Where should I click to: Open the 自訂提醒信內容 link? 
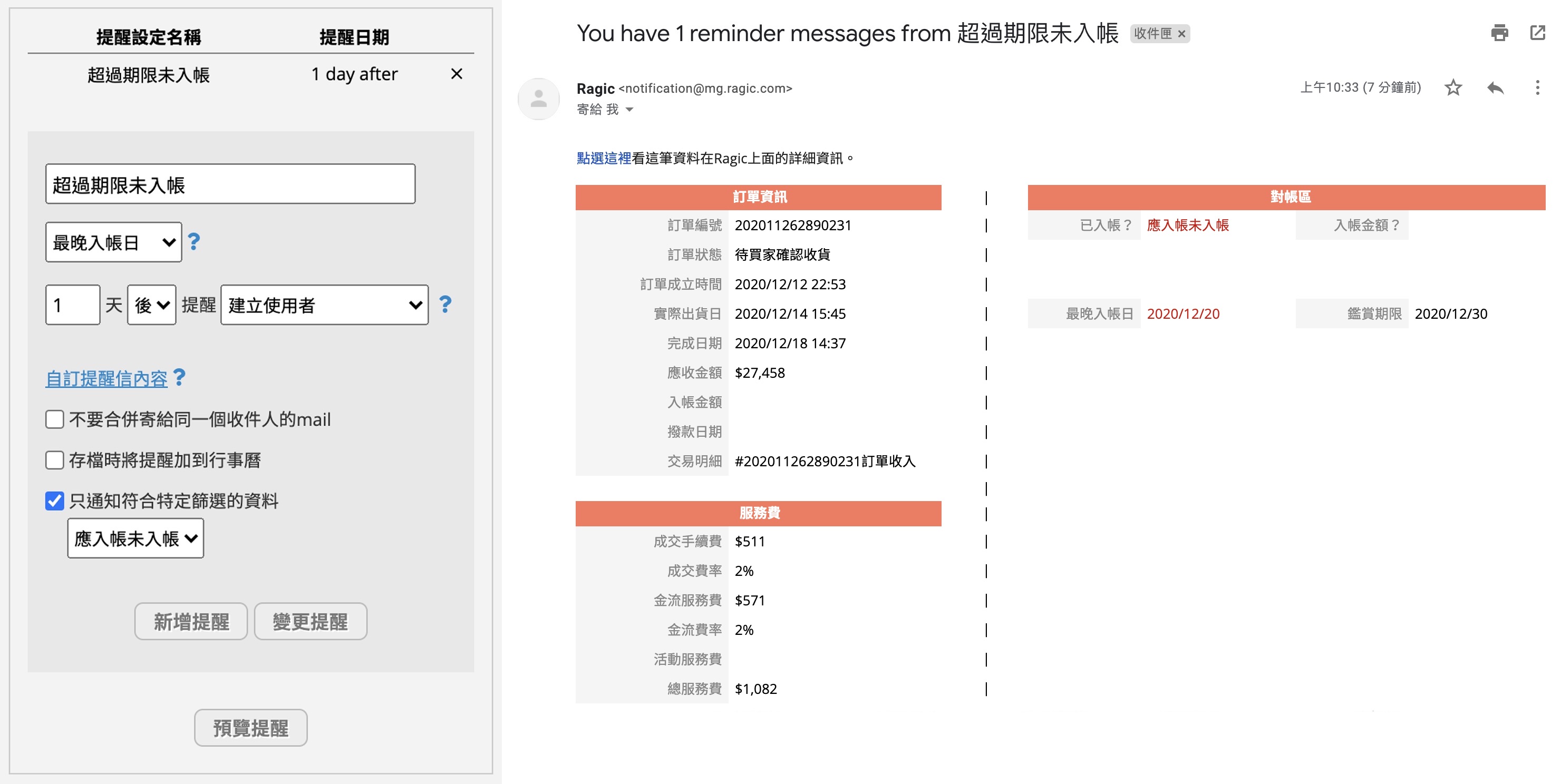pos(106,378)
